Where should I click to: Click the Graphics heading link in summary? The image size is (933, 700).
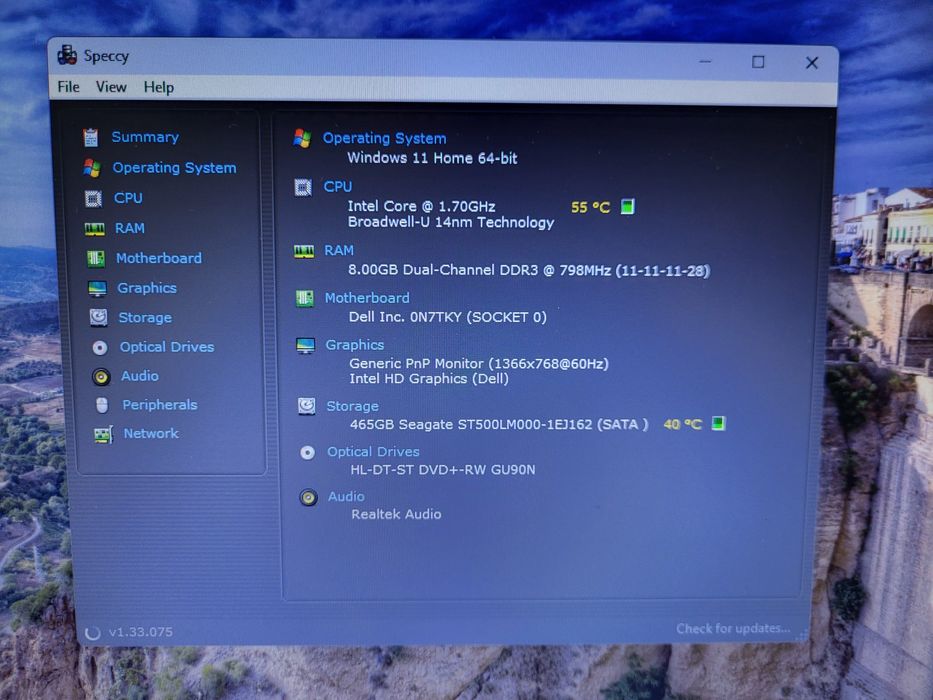click(355, 345)
